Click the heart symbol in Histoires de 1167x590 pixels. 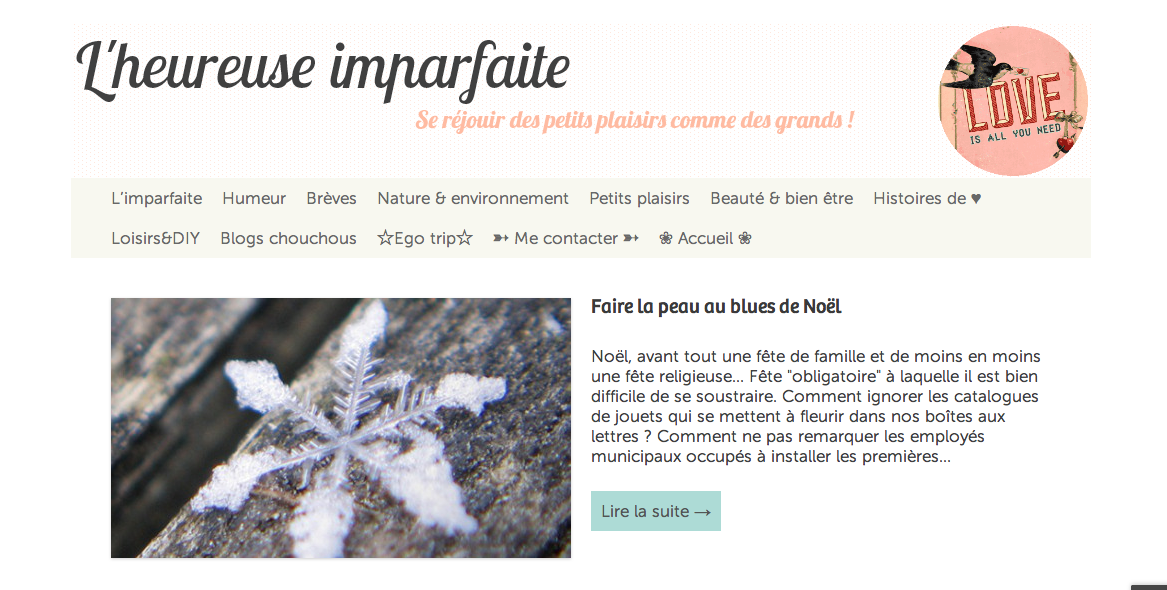[976, 199]
